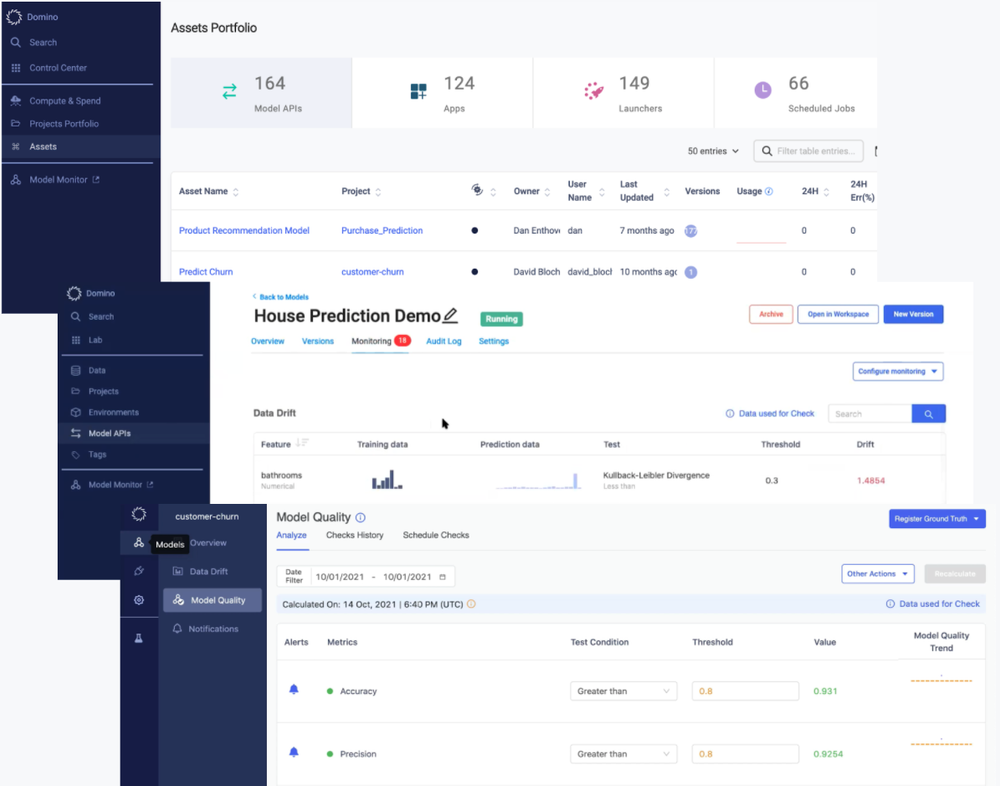Click the Accuracy threshold input field
Screen dimensions: 1000x786
click(745, 691)
